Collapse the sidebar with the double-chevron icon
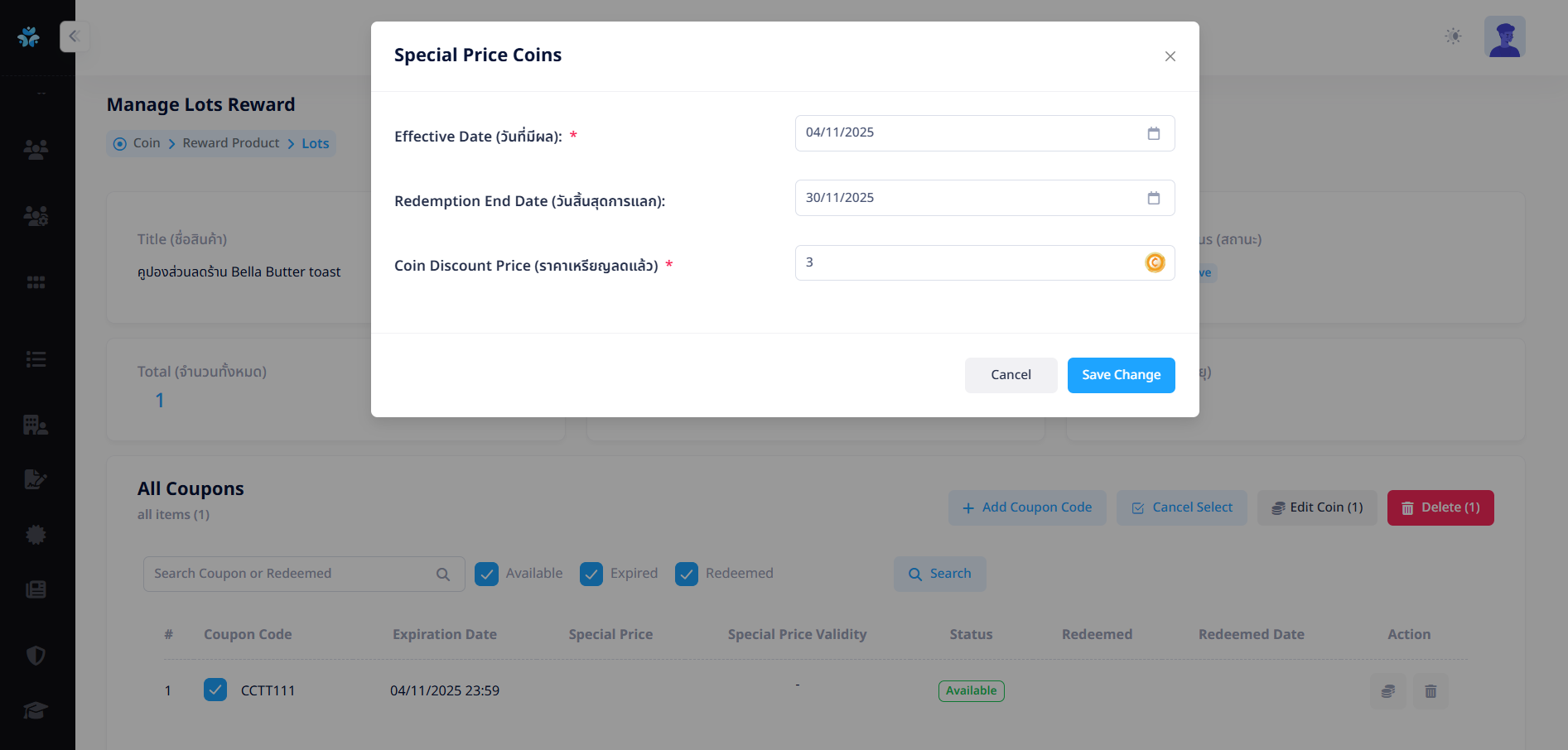Viewport: 1568px width, 750px height. pyautogui.click(x=74, y=36)
